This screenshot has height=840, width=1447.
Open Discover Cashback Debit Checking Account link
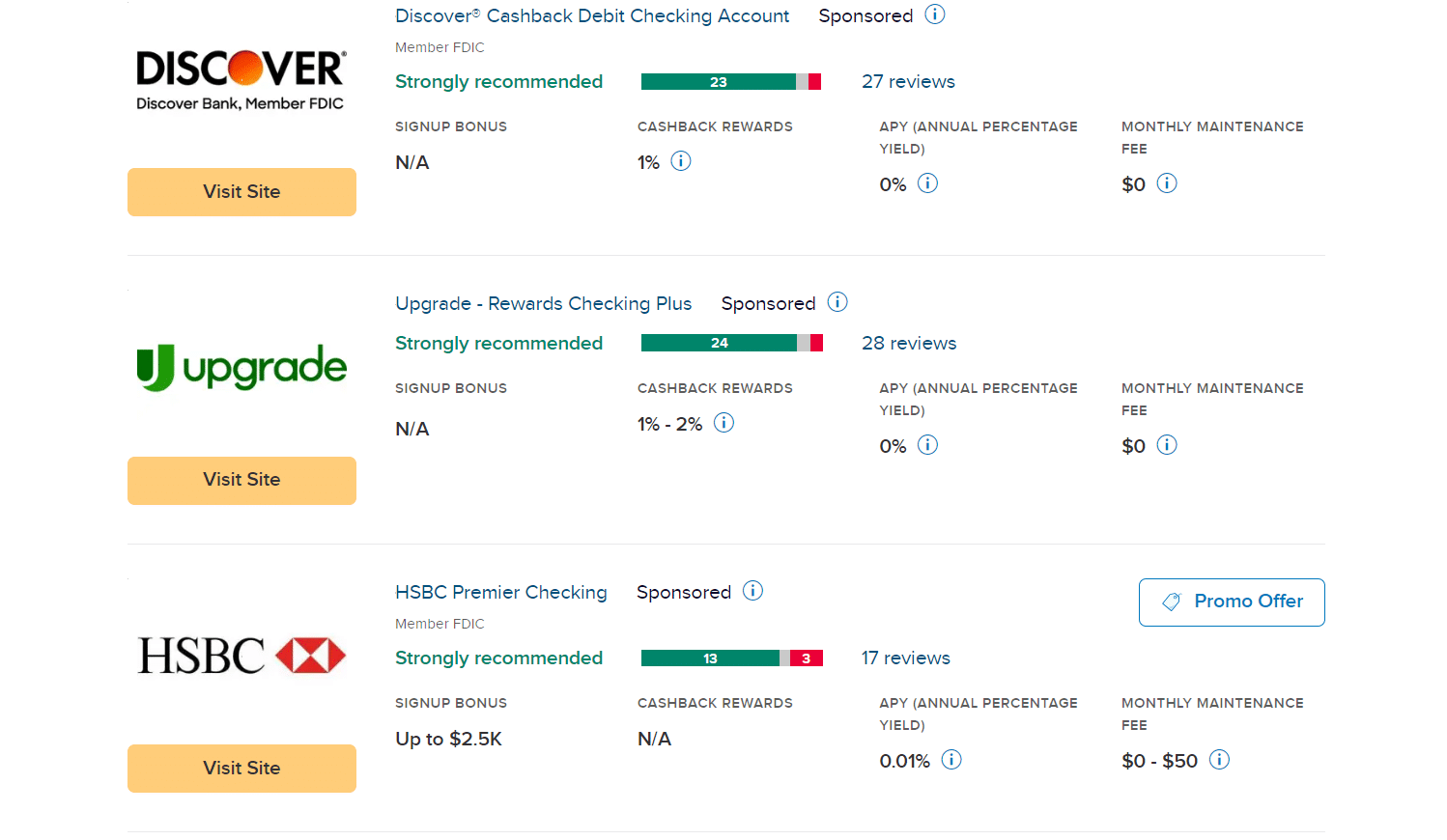point(592,16)
